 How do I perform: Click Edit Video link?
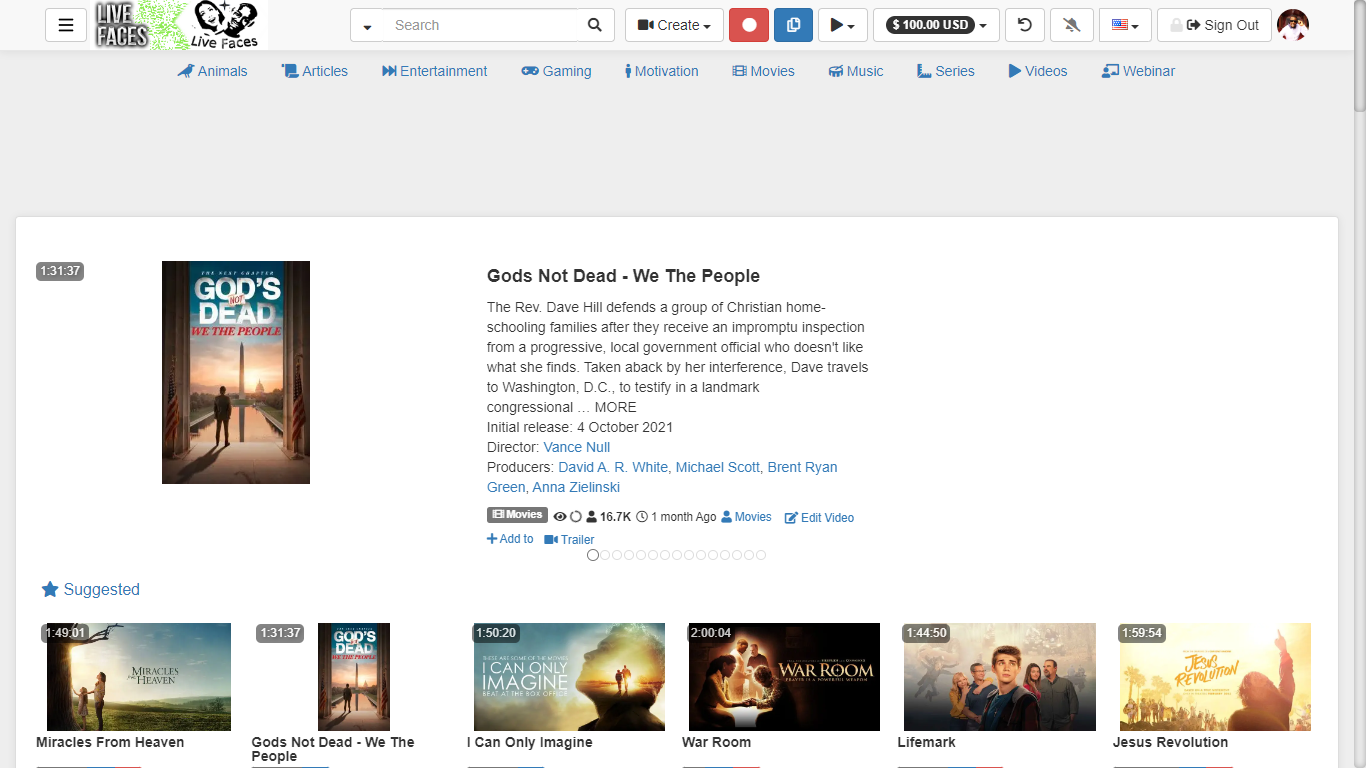[819, 518]
